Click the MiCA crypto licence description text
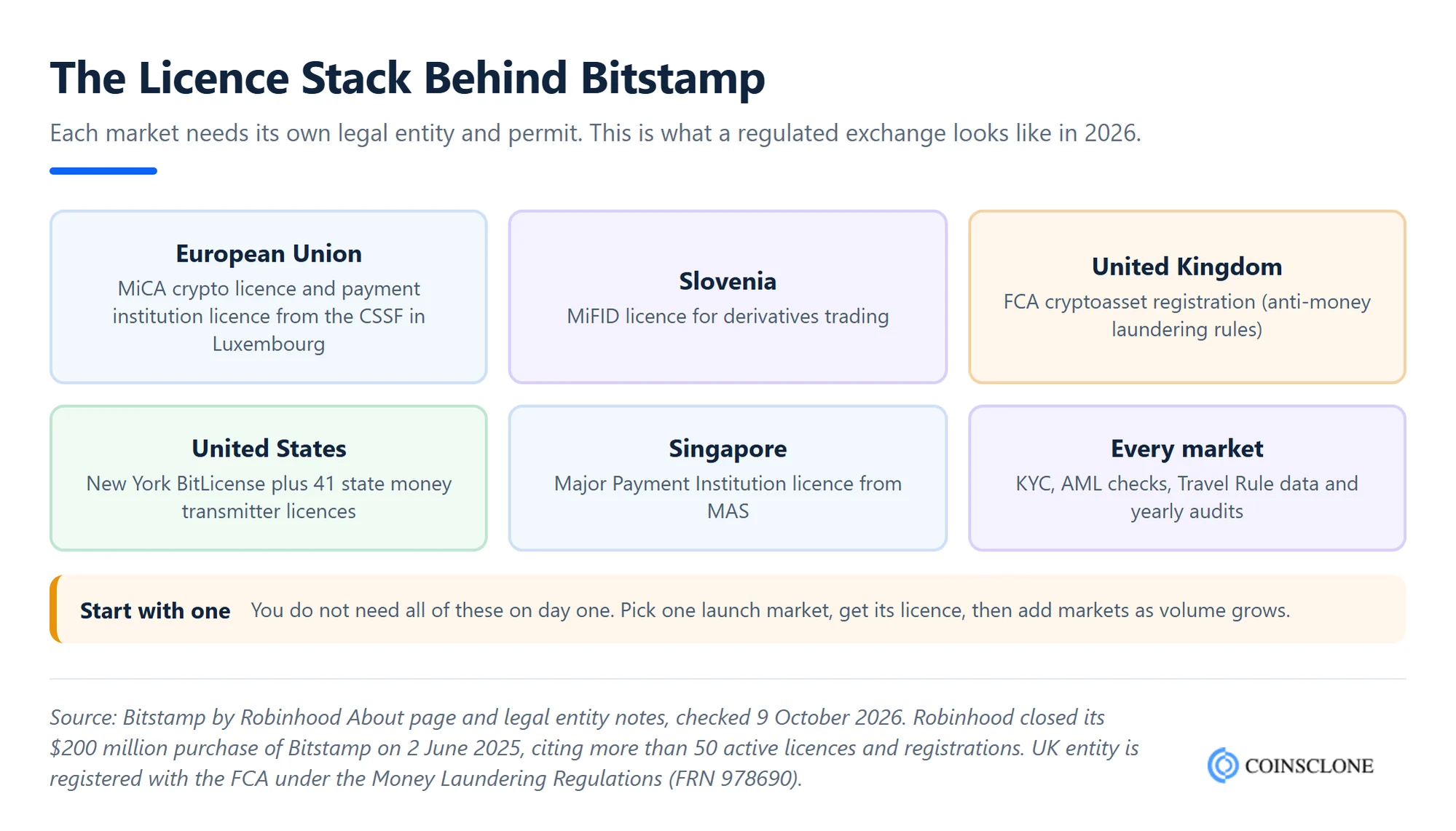The image size is (1456, 831). coord(269,316)
